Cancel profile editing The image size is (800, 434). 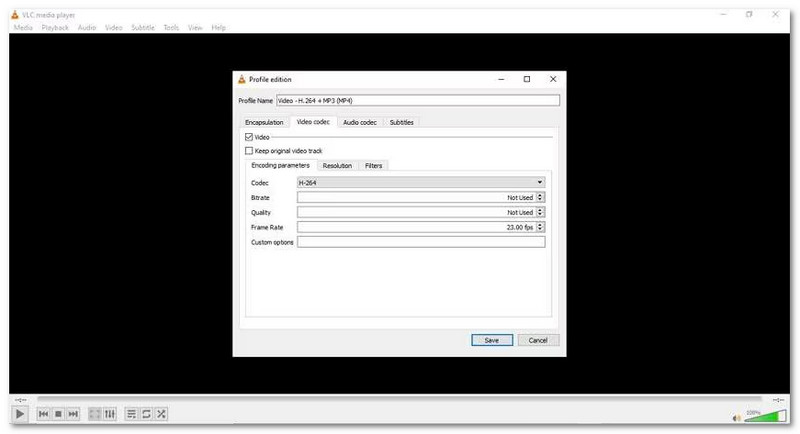pyautogui.click(x=538, y=340)
